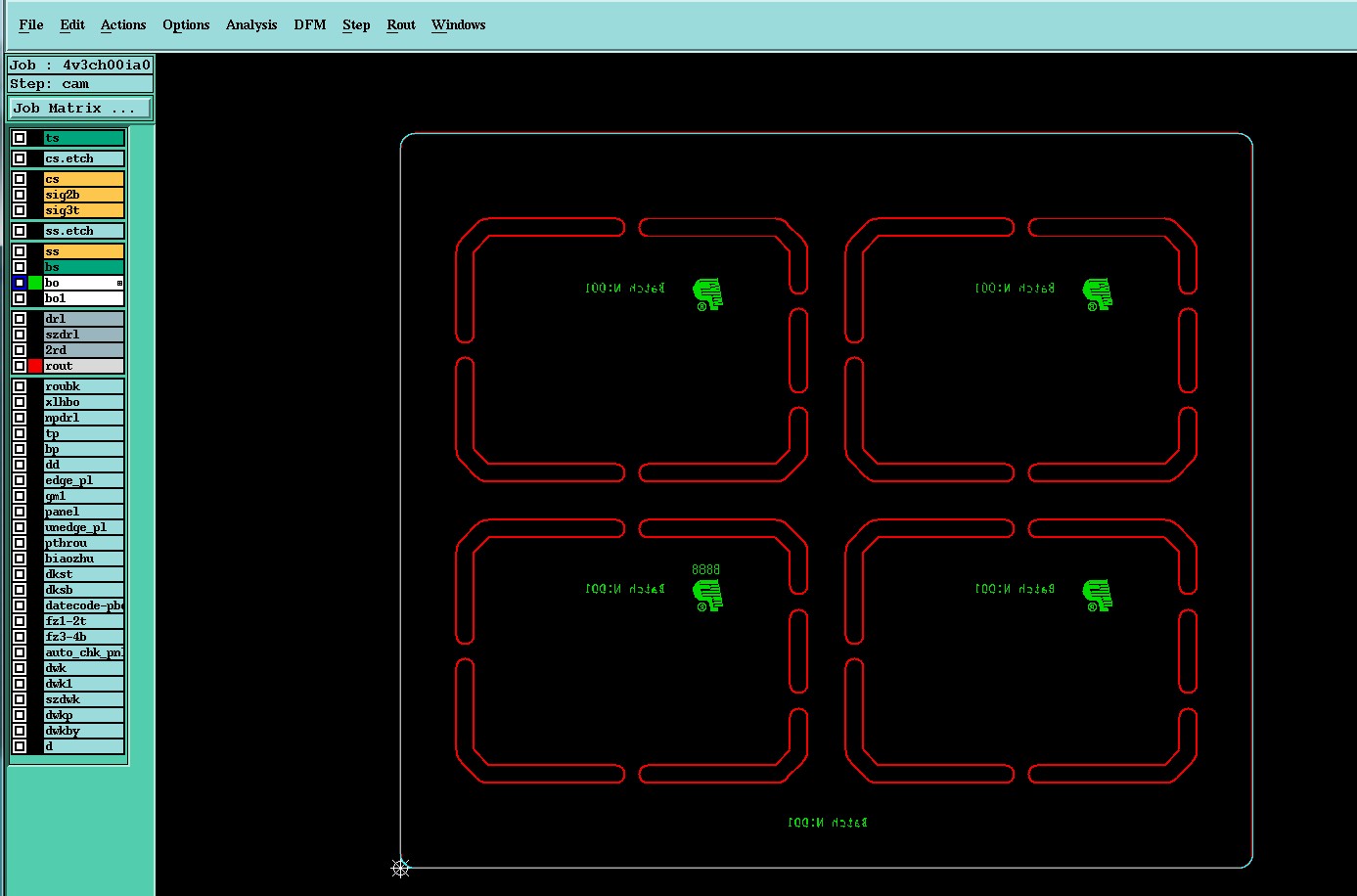Select the bs layer name

(x=84, y=267)
